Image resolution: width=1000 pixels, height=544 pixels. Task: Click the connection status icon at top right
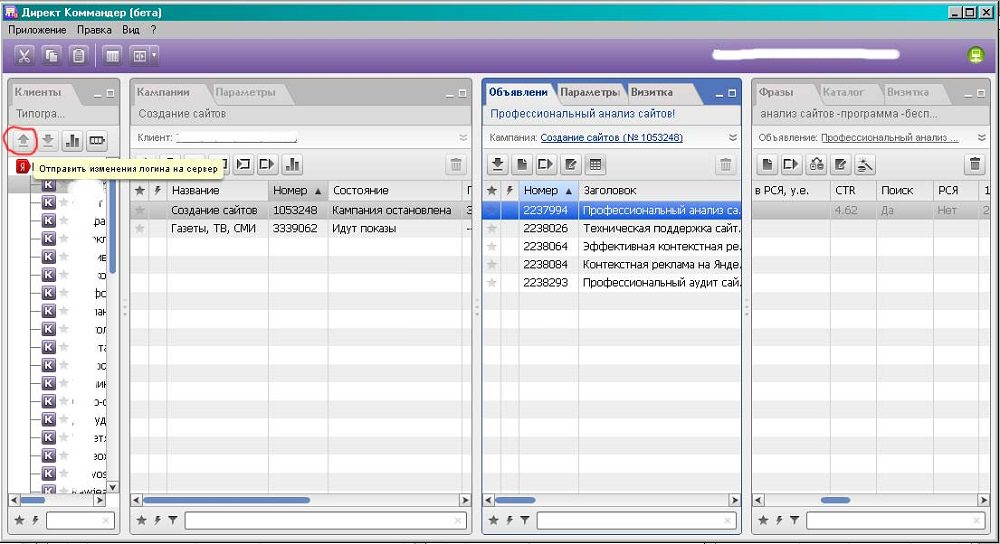[x=975, y=56]
